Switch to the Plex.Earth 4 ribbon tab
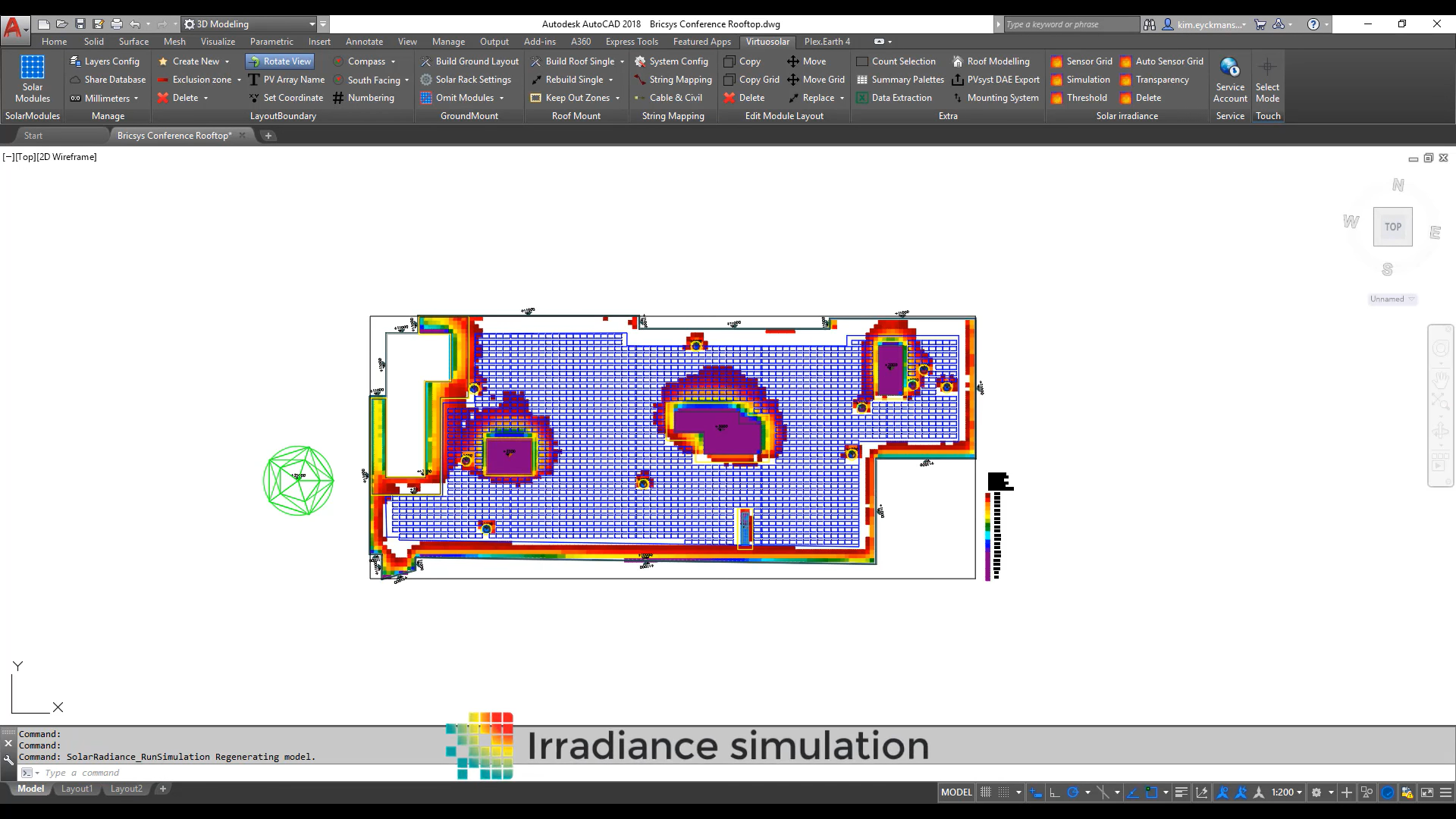 coord(827,42)
